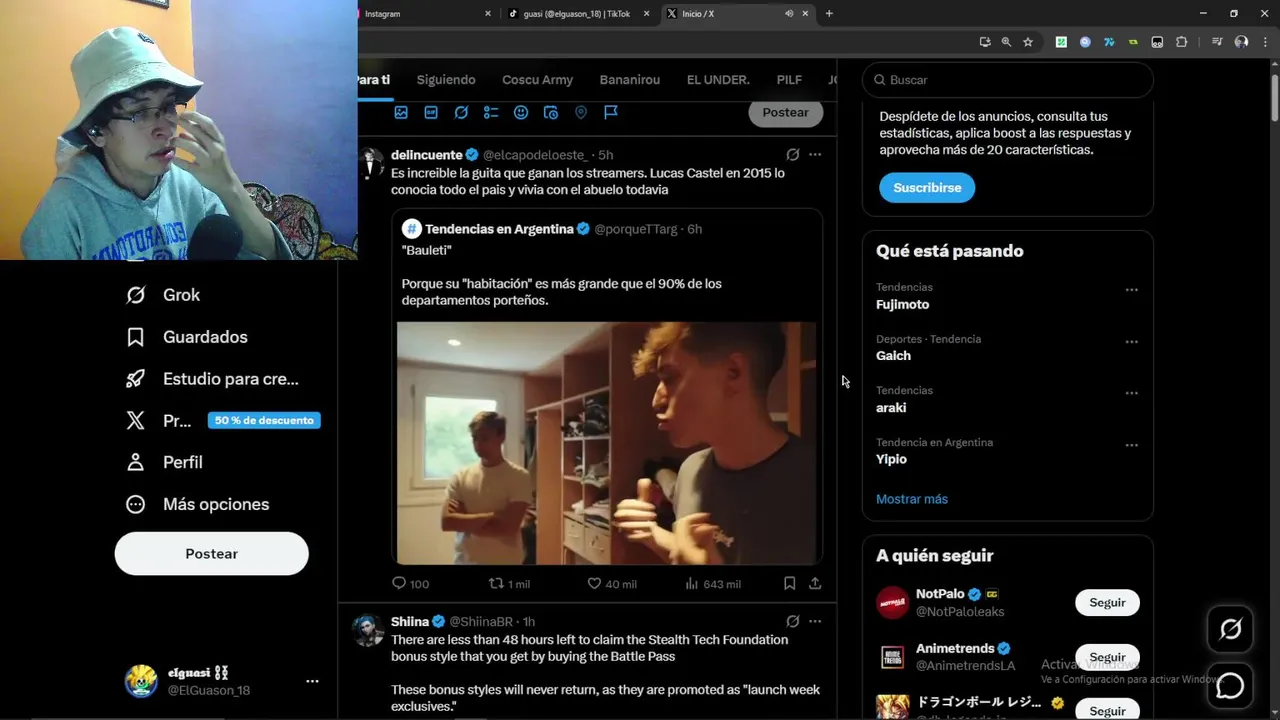
Task: Open the Fujimoto trending topic
Action: pos(902,305)
